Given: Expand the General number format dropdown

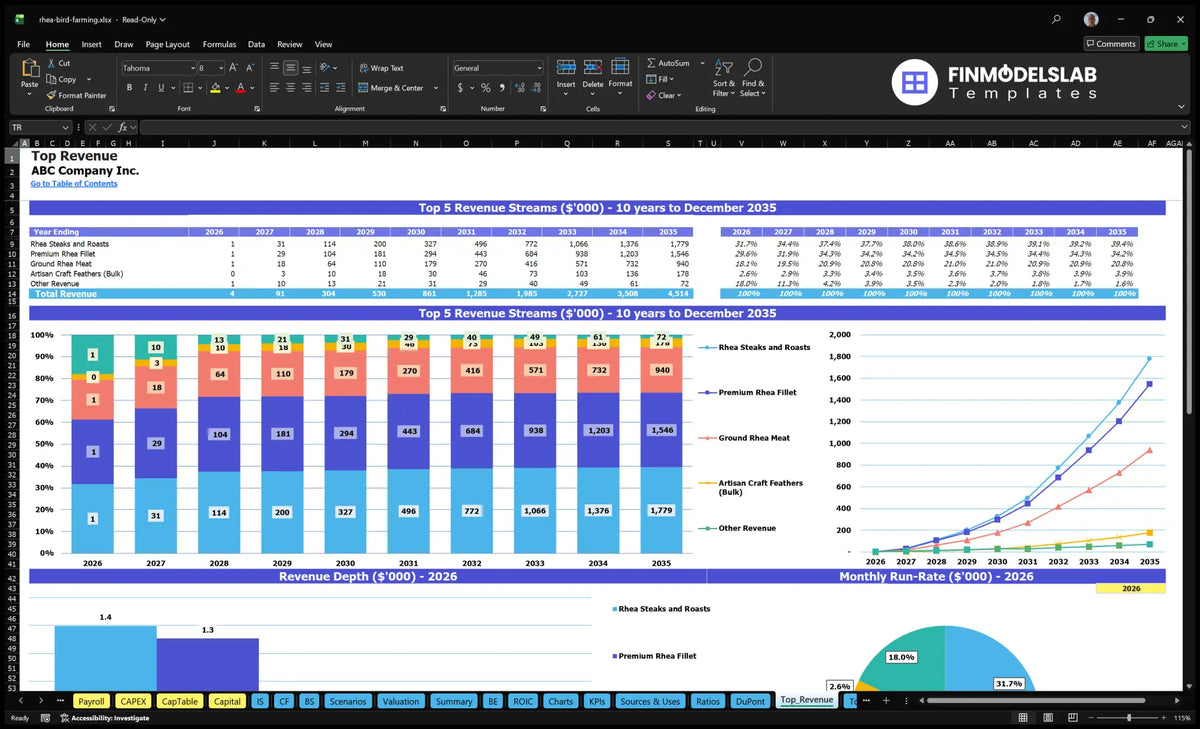Looking at the screenshot, I should pos(538,68).
